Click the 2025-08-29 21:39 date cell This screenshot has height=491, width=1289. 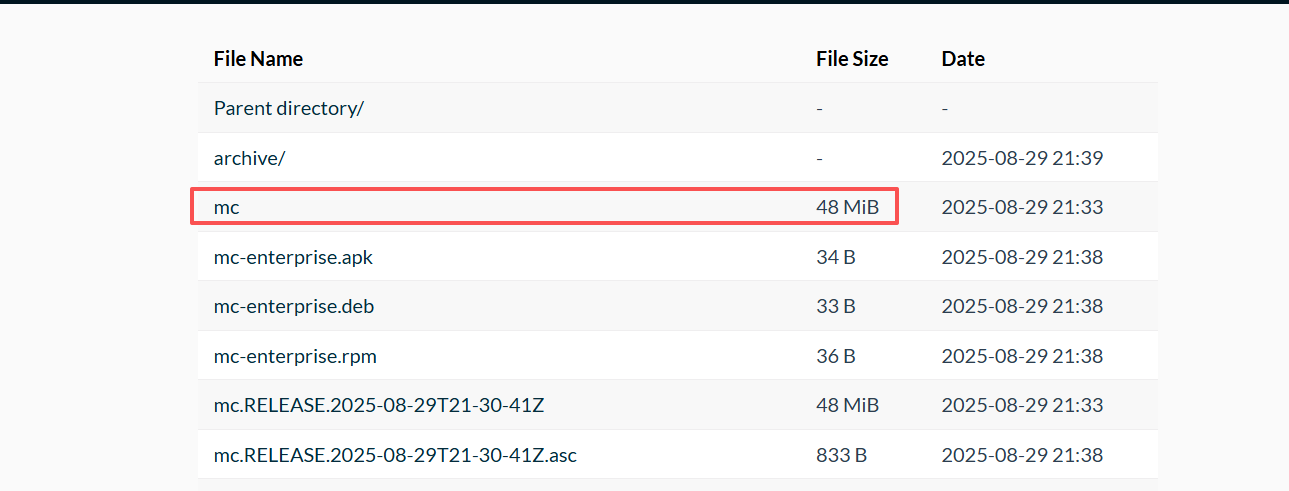point(1022,158)
